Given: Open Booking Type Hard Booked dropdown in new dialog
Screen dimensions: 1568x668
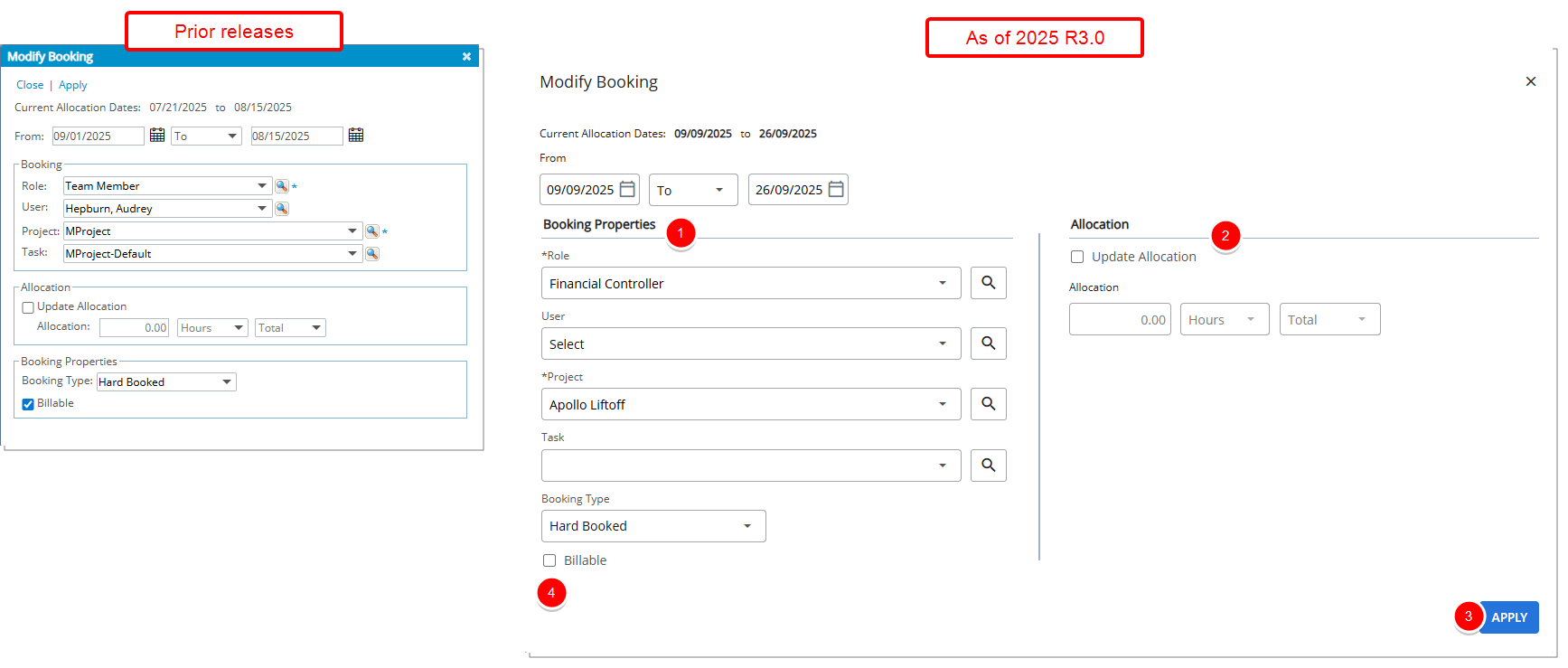Looking at the screenshot, I should pos(653,526).
